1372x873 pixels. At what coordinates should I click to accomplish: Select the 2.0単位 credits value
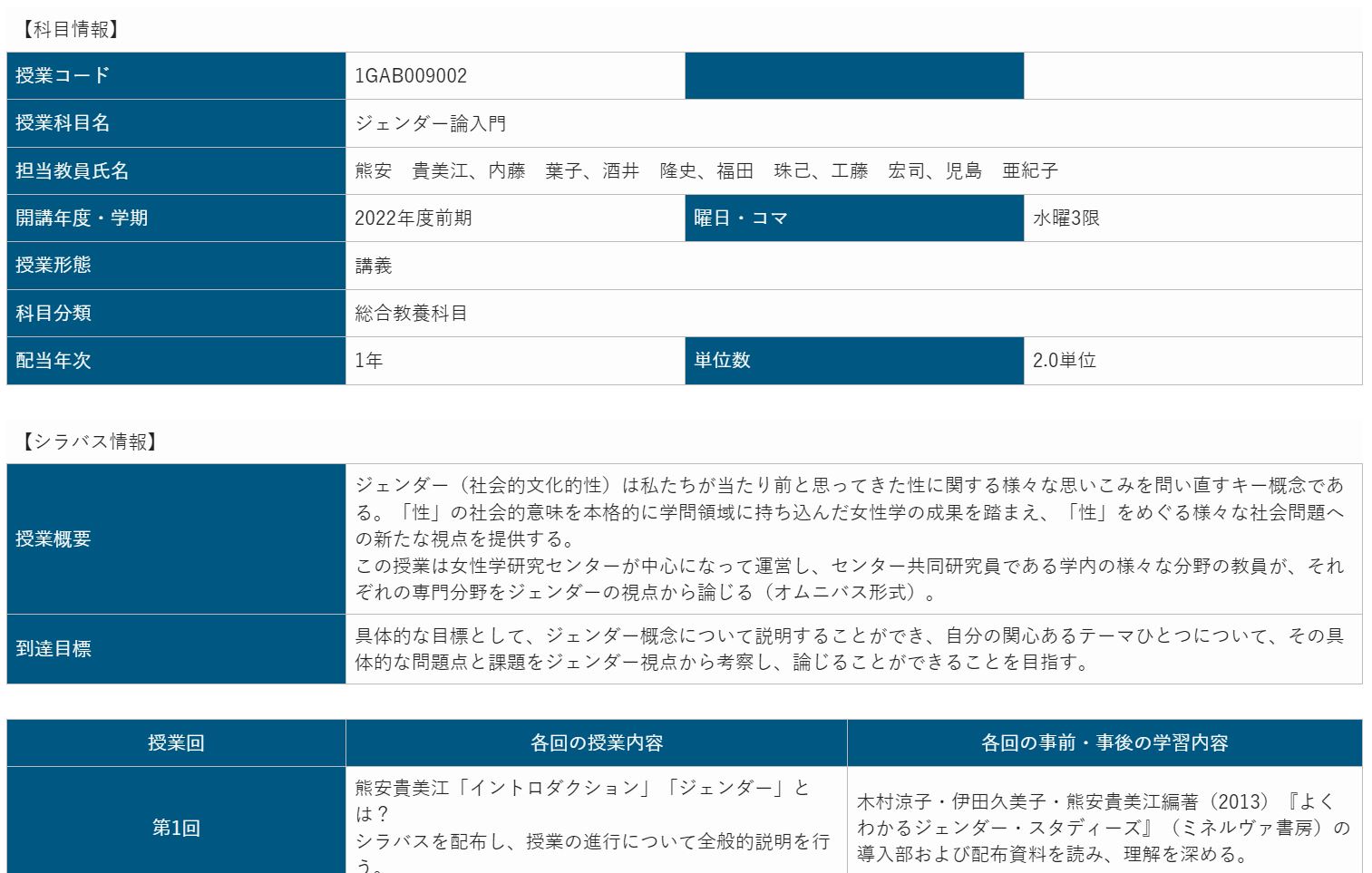[x=1064, y=361]
